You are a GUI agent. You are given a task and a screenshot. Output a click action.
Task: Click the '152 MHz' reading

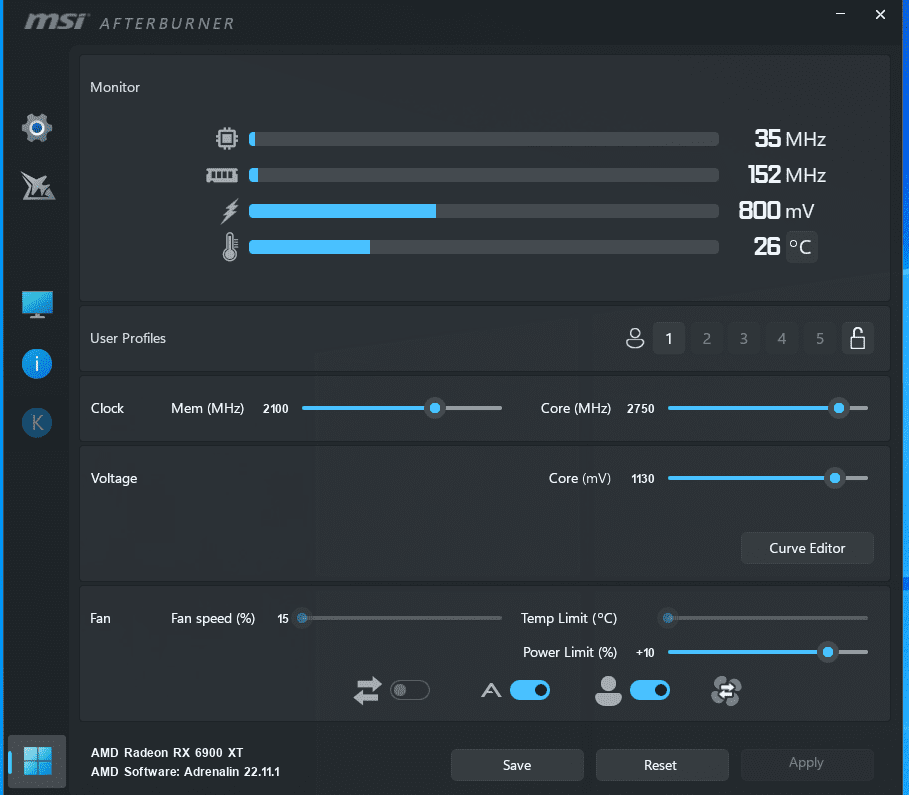pos(787,175)
